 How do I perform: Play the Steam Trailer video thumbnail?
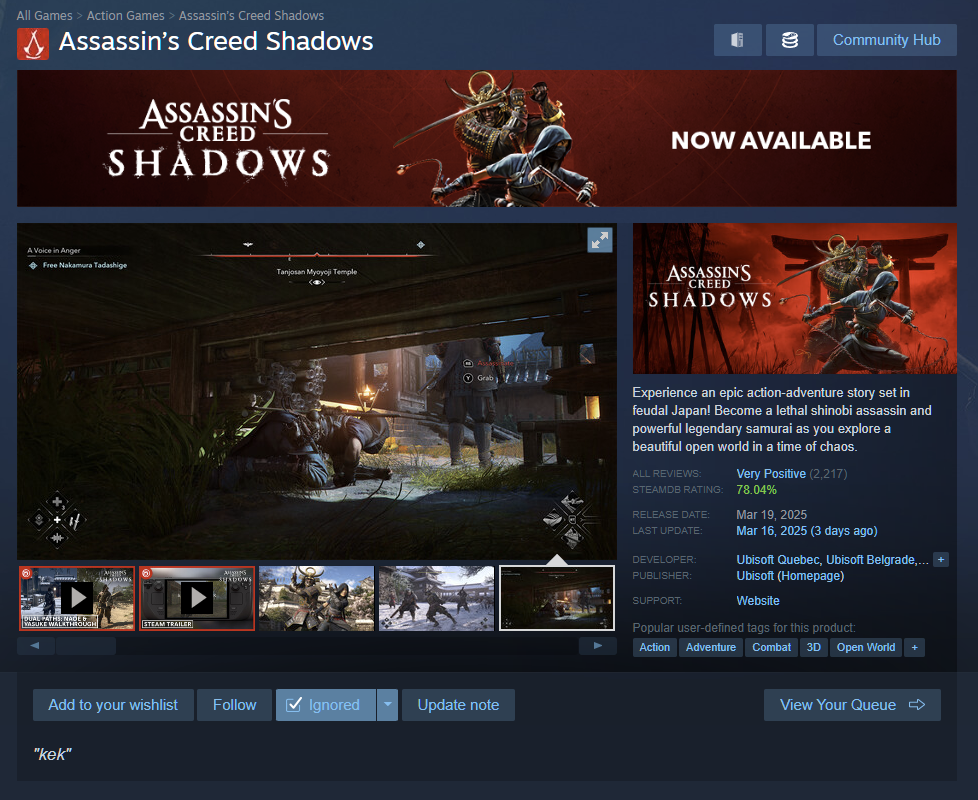[196, 598]
